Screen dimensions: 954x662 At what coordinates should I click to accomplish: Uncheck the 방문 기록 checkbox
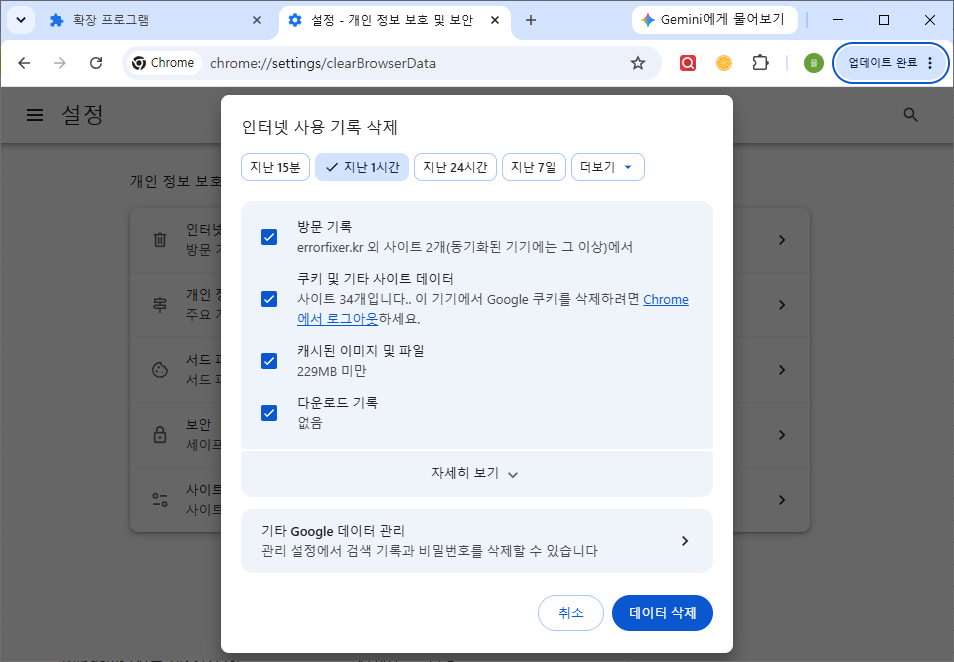pyautogui.click(x=269, y=237)
